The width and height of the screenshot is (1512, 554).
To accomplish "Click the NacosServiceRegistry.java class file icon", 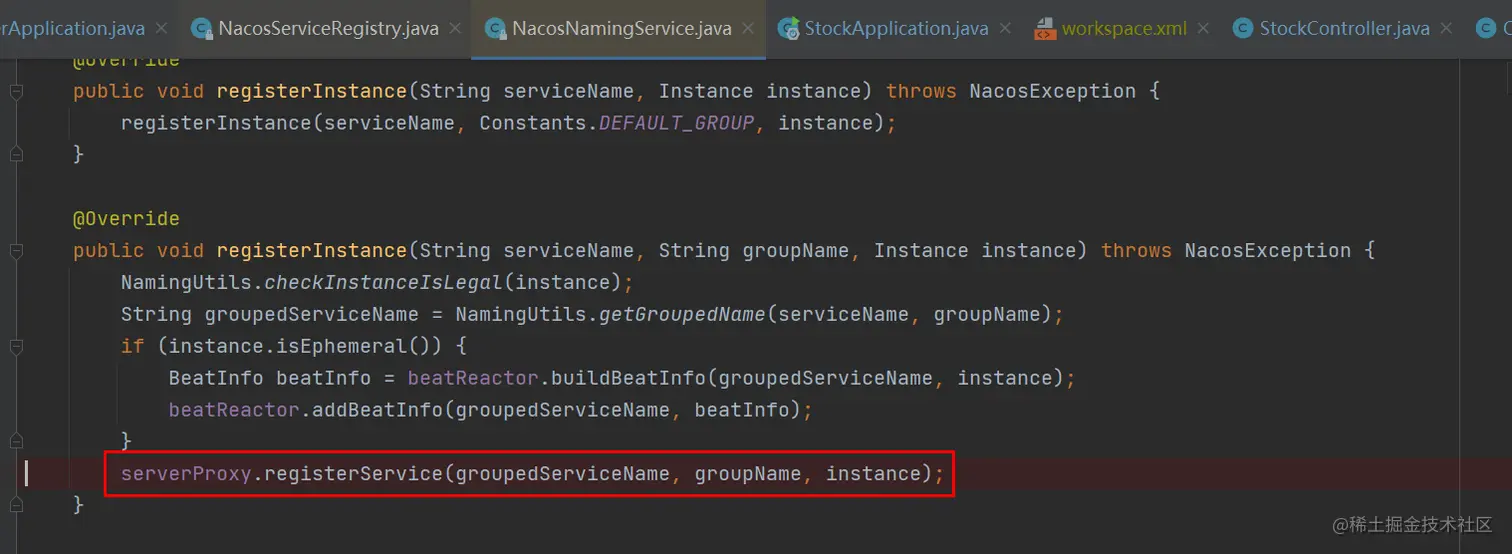I will [x=201, y=29].
